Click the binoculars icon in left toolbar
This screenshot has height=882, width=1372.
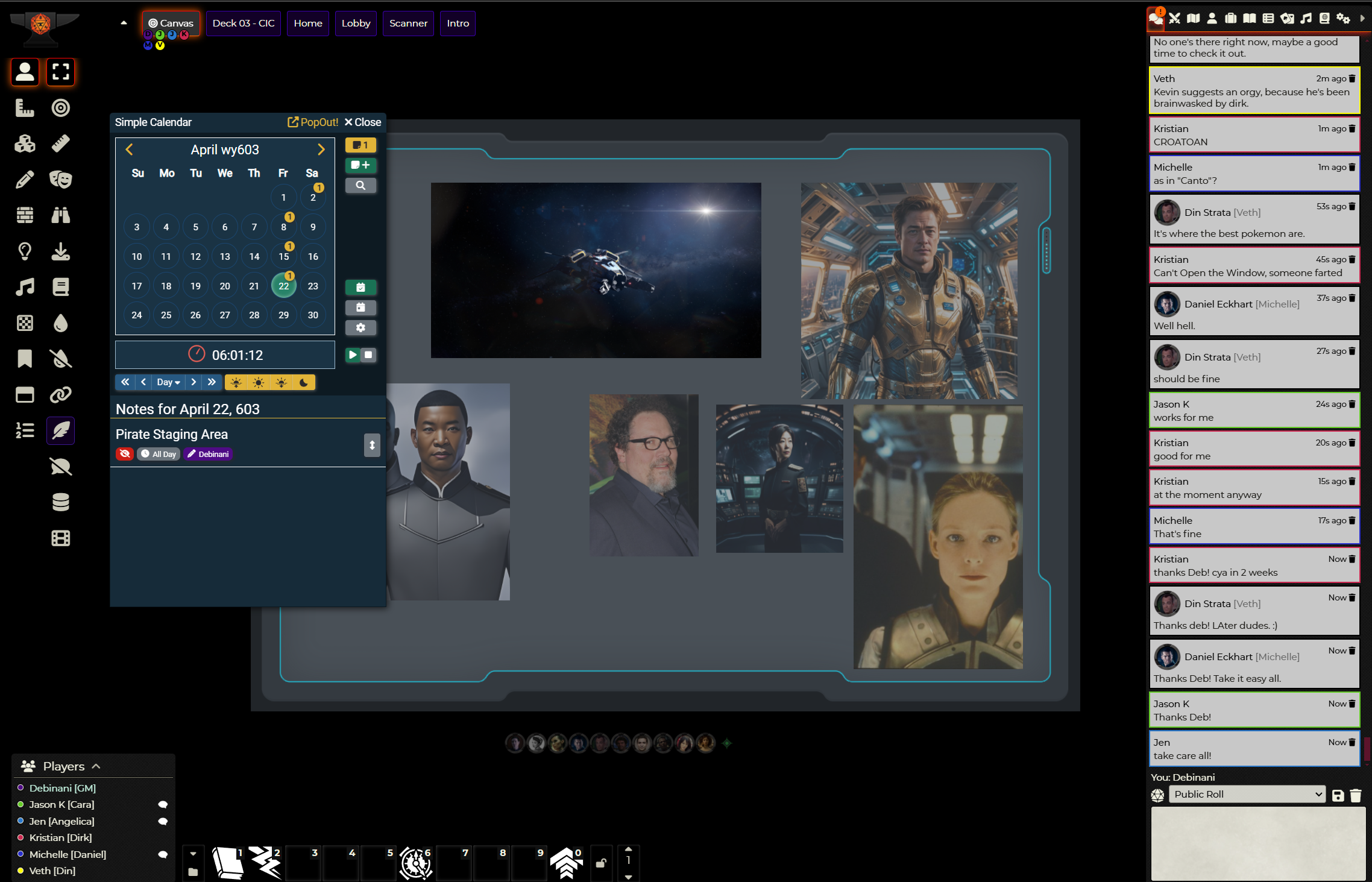click(60, 215)
